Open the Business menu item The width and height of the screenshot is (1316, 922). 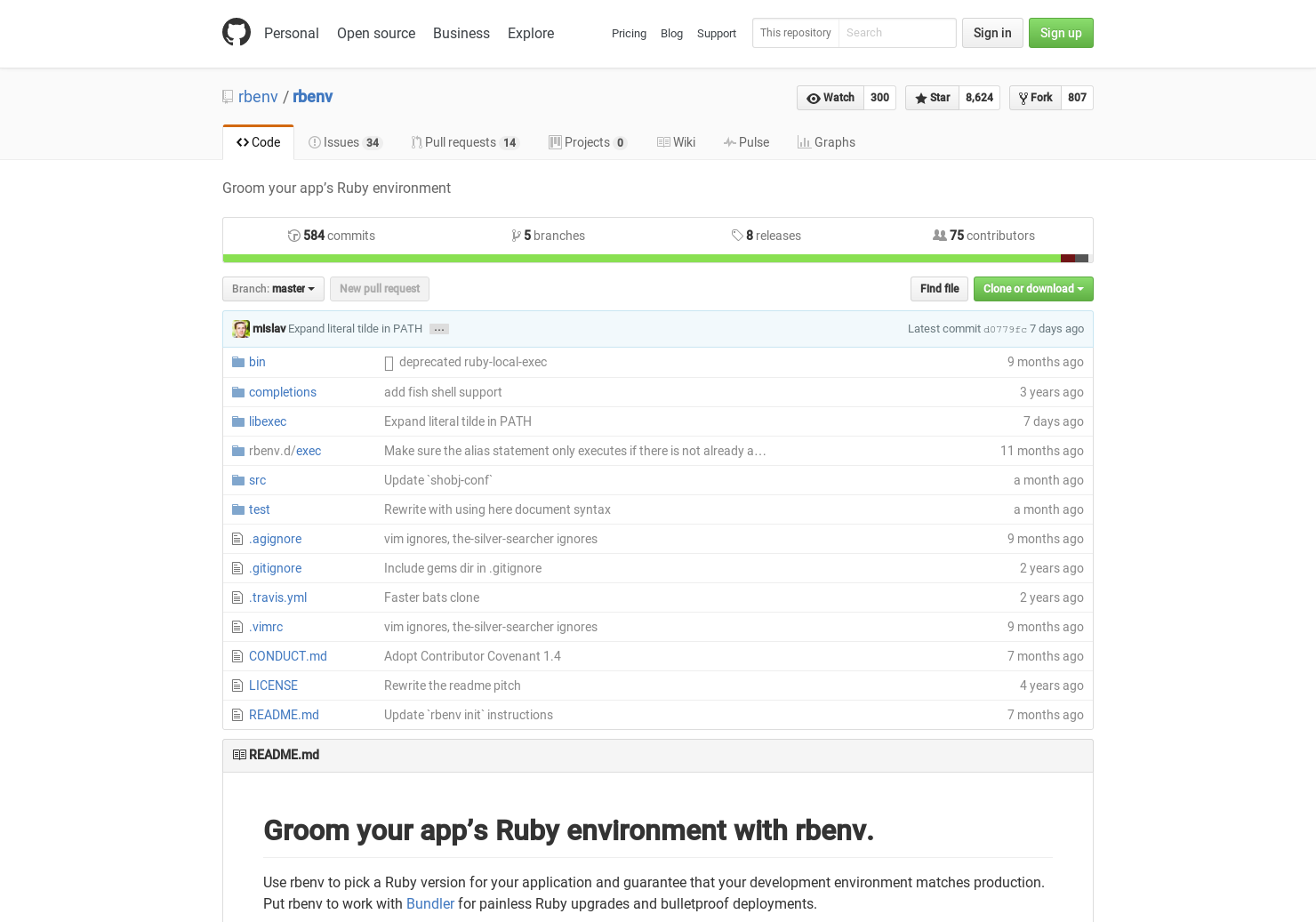[x=461, y=33]
